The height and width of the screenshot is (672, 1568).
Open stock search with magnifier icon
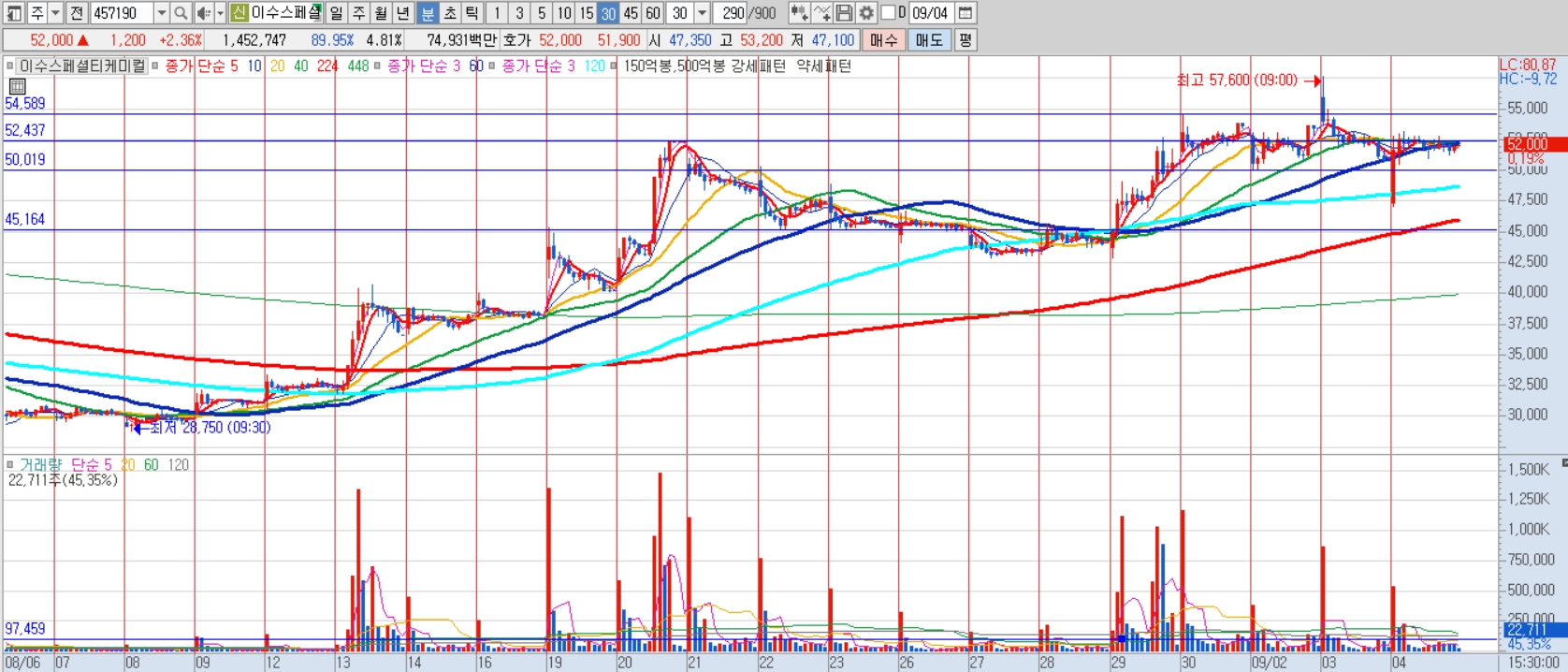coord(181,13)
